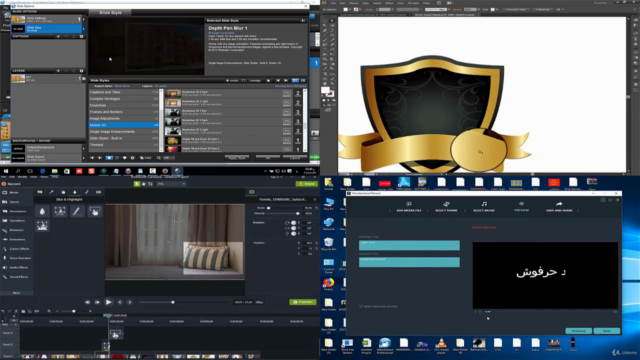The height and width of the screenshot is (360, 640).
Task: Select Image Adjustments style category
Action: click(x=124, y=118)
